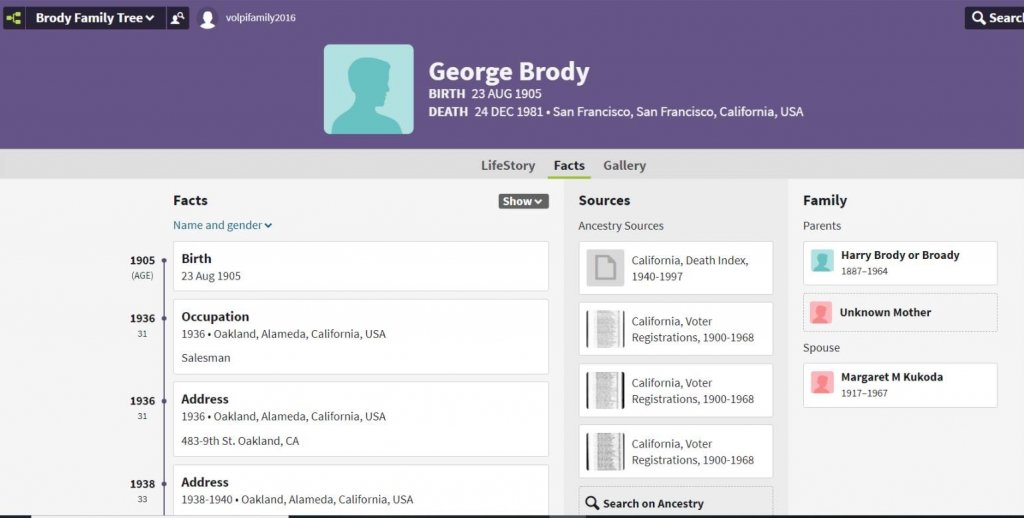Open the Brody Family Tree dropdown
Screen dimensions: 1024x518
tap(95, 18)
